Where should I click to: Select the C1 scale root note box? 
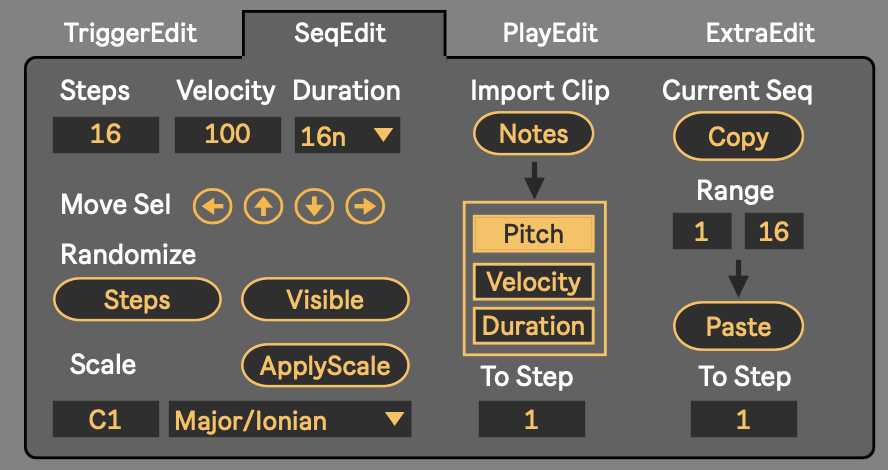point(105,420)
